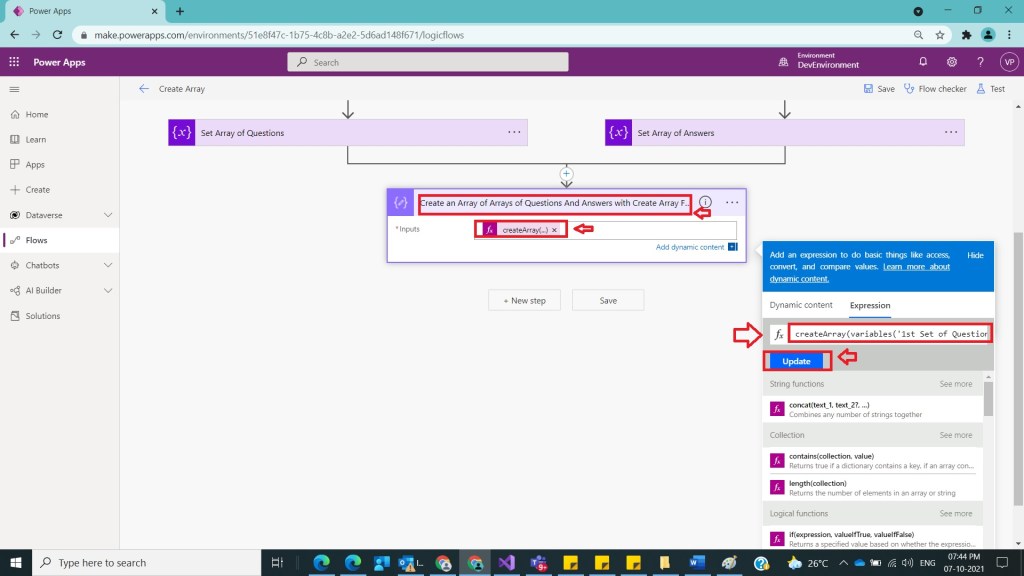Expand the Dataverse navigation section
Image resolution: width=1024 pixels, height=576 pixels.
click(x=108, y=215)
